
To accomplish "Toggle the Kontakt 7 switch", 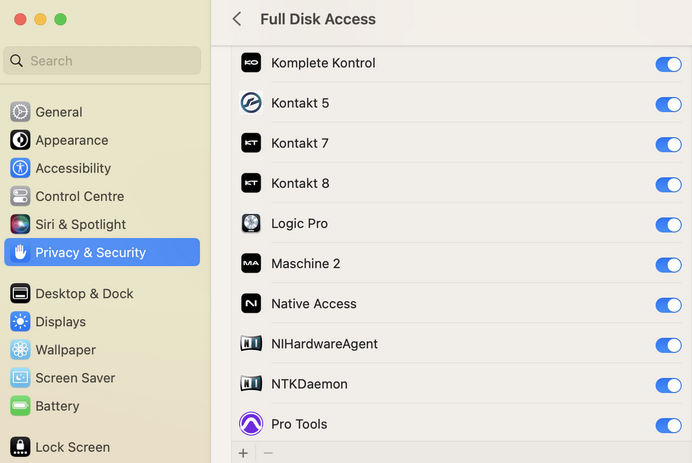I will 668,144.
